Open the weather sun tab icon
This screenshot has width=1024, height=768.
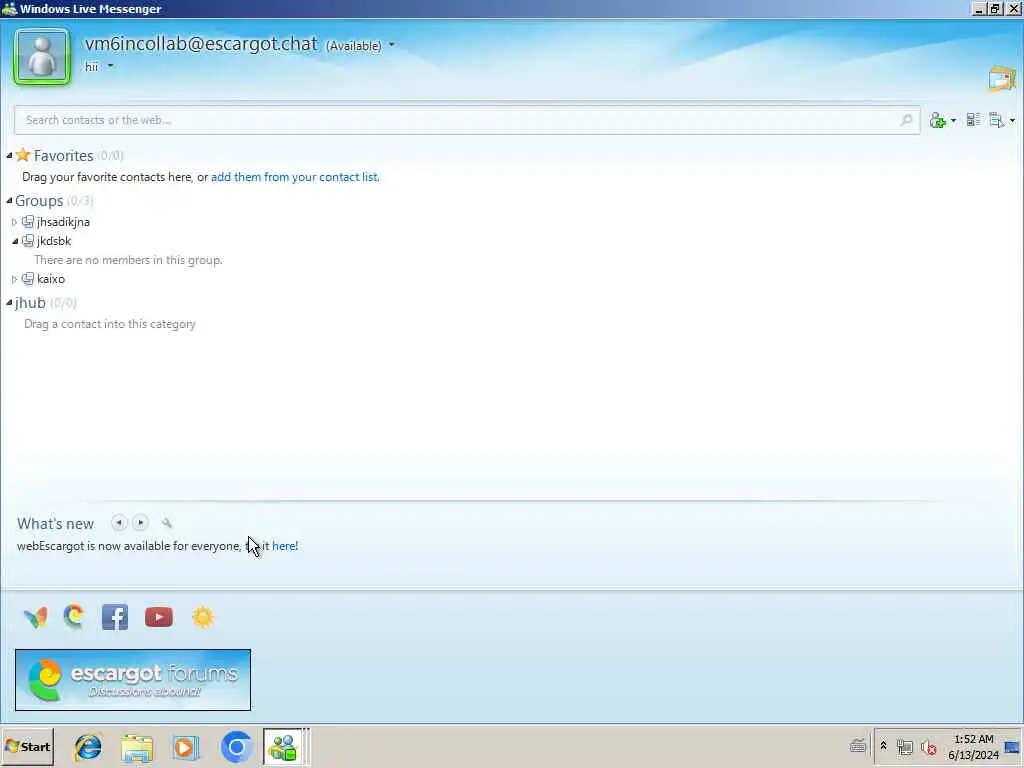click(x=202, y=617)
